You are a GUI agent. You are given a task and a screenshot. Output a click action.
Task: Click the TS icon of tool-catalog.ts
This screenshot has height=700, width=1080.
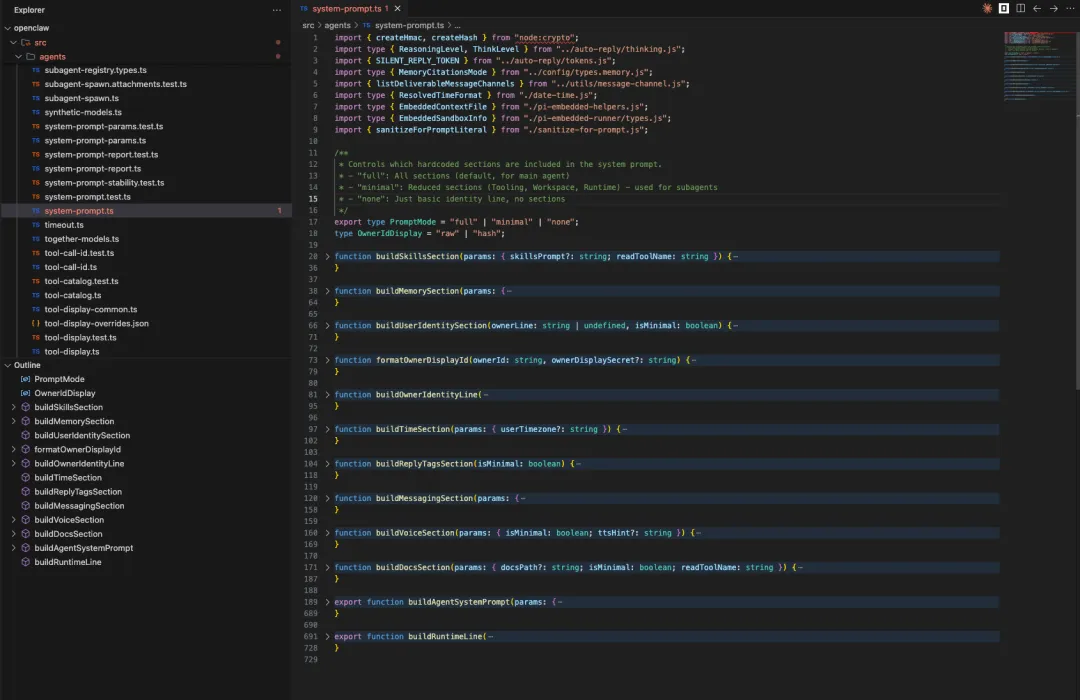tap(36, 295)
